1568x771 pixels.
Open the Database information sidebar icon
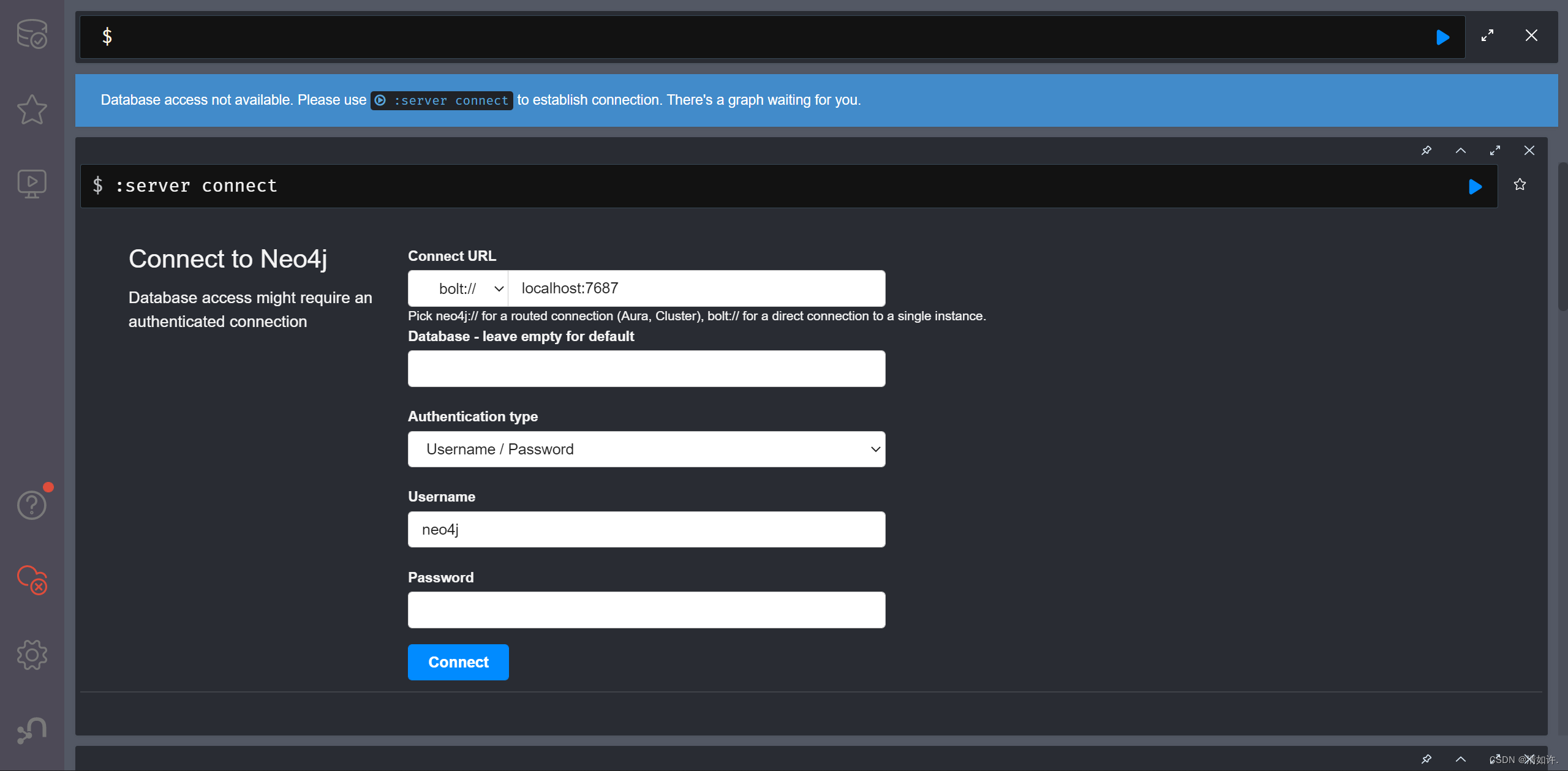(32, 34)
